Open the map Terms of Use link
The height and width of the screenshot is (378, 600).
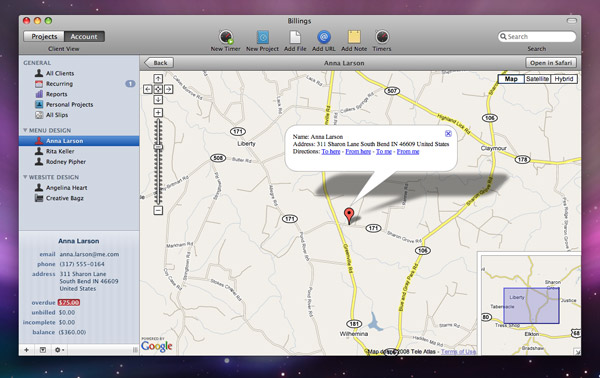pos(458,351)
